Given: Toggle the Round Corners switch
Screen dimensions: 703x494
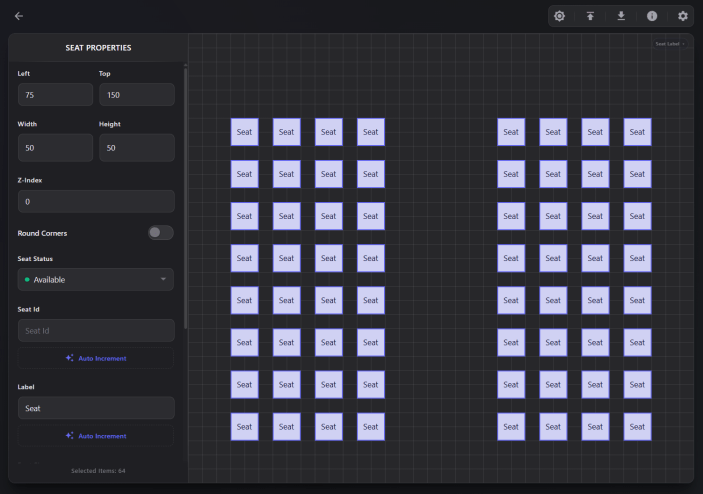Looking at the screenshot, I should coord(160,233).
